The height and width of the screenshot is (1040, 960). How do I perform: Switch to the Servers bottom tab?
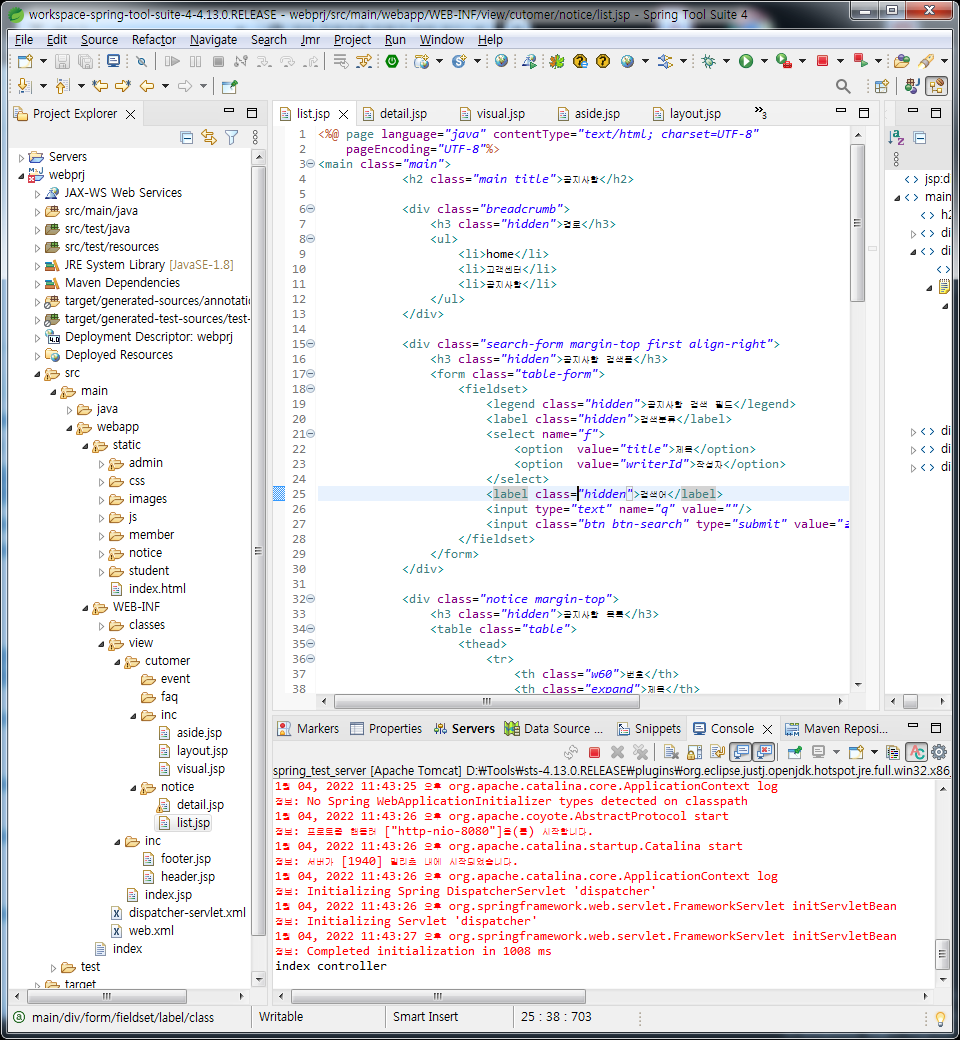[x=464, y=729]
